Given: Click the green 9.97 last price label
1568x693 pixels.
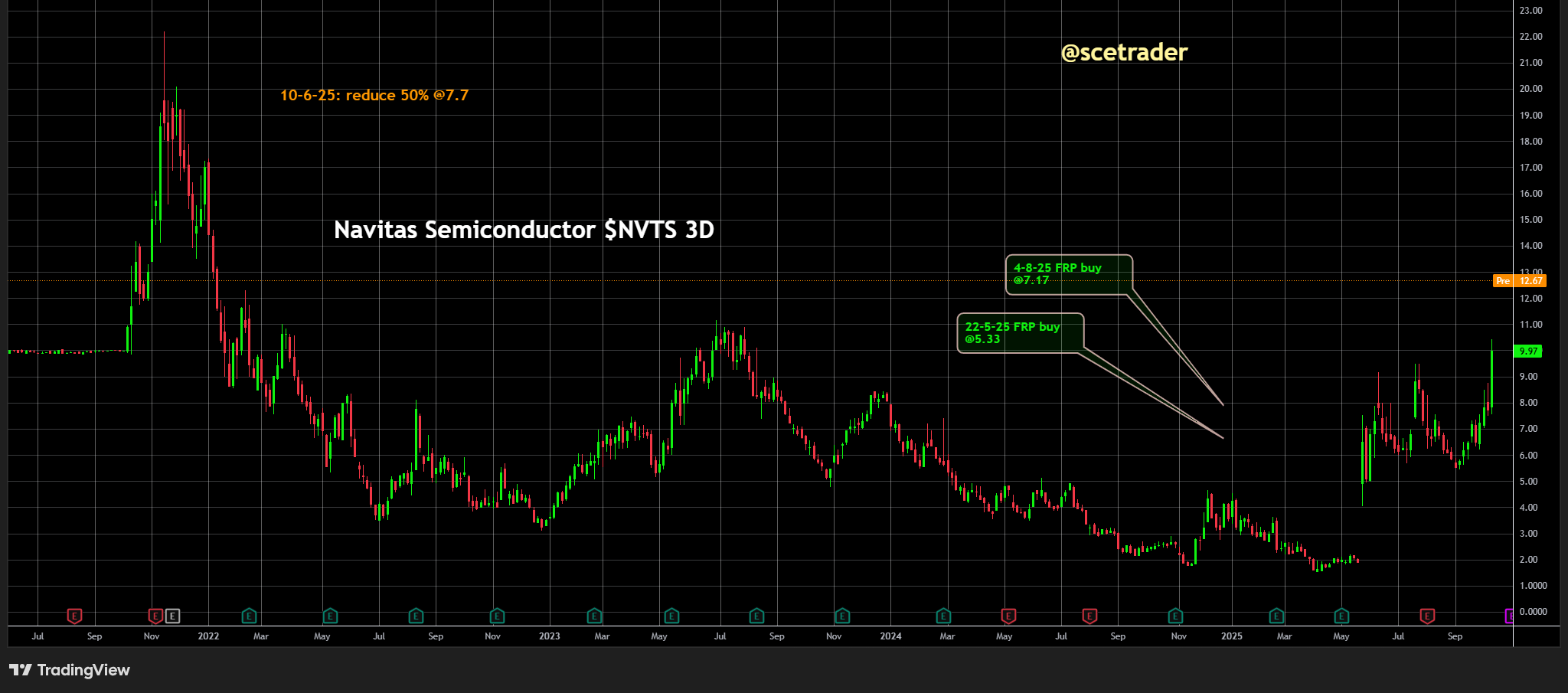Looking at the screenshot, I should coord(1528,351).
